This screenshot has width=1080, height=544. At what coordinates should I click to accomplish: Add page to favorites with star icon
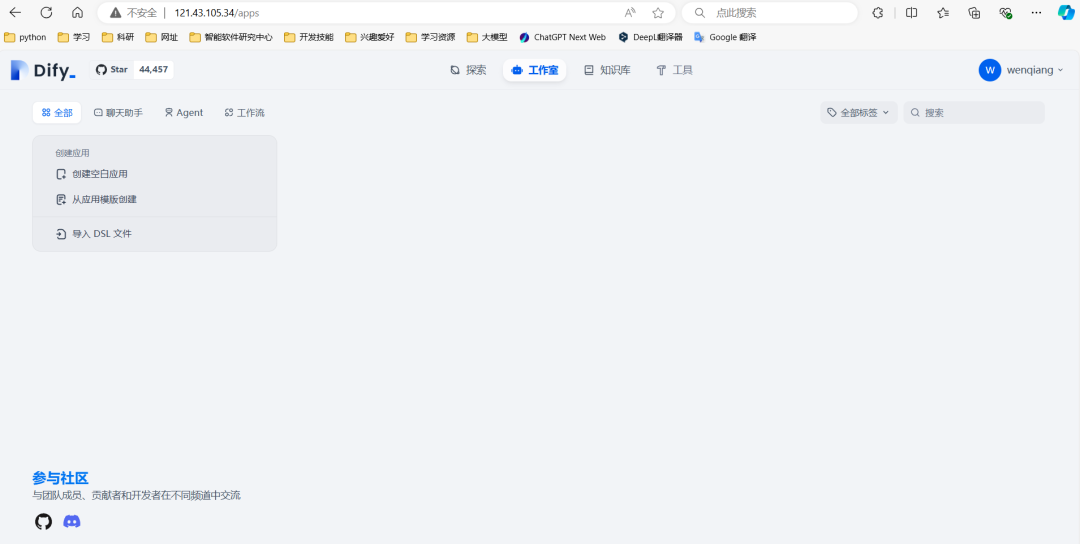click(x=658, y=12)
